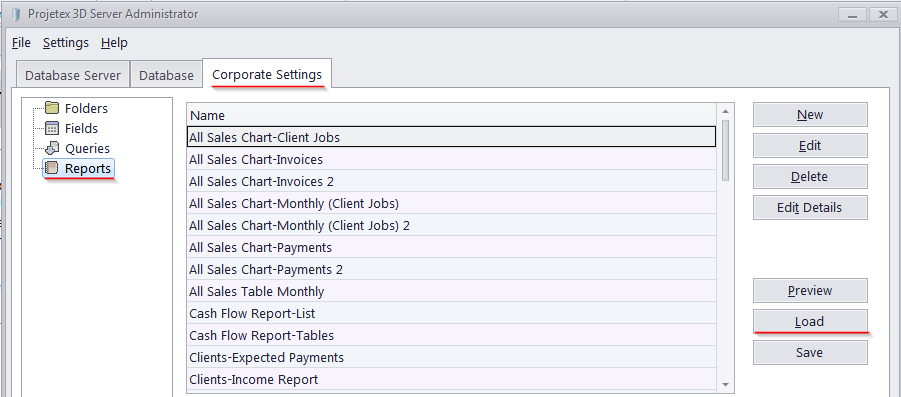Switch to the Database Server tab
Viewport: 901px width, 397px height.
point(73,75)
